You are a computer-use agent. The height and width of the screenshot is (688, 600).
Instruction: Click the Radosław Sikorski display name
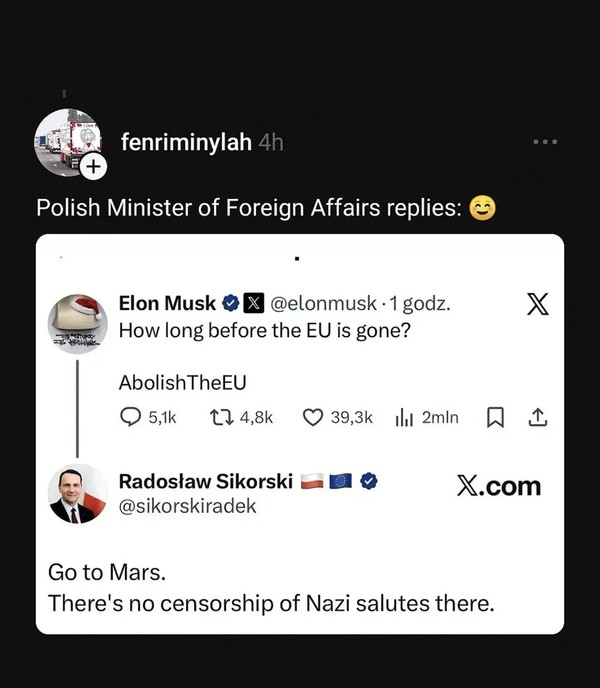206,481
